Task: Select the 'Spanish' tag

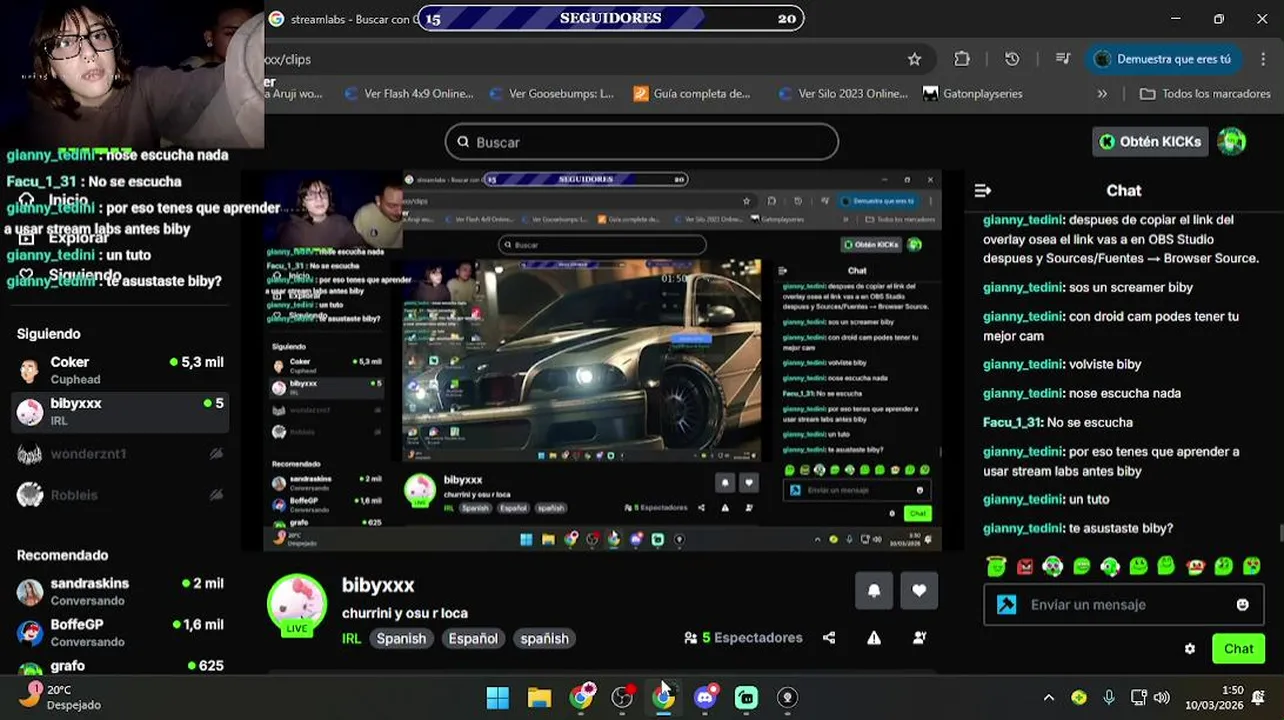Action: point(401,638)
